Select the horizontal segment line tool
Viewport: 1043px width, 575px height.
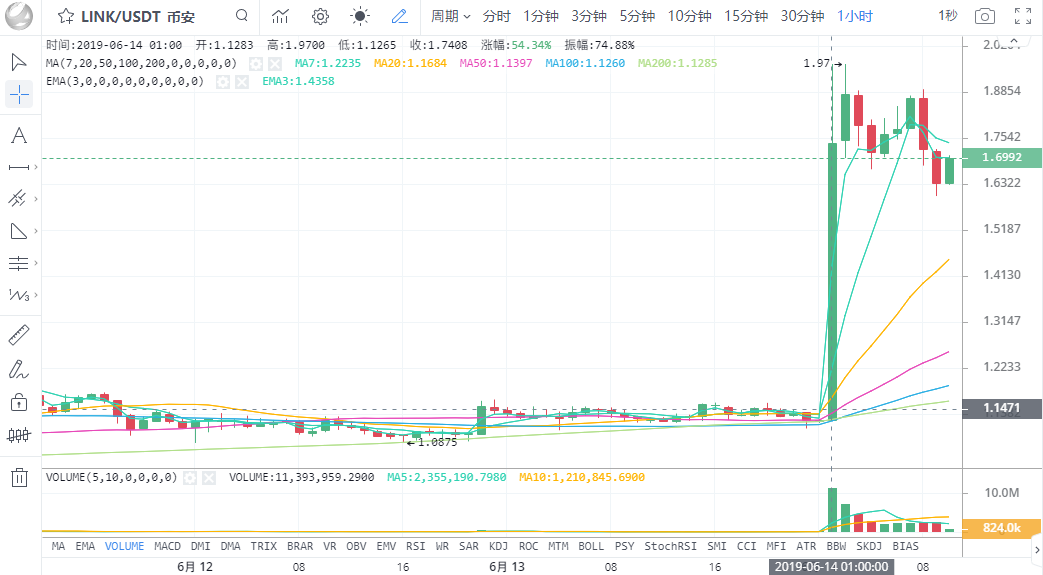click(x=19, y=167)
